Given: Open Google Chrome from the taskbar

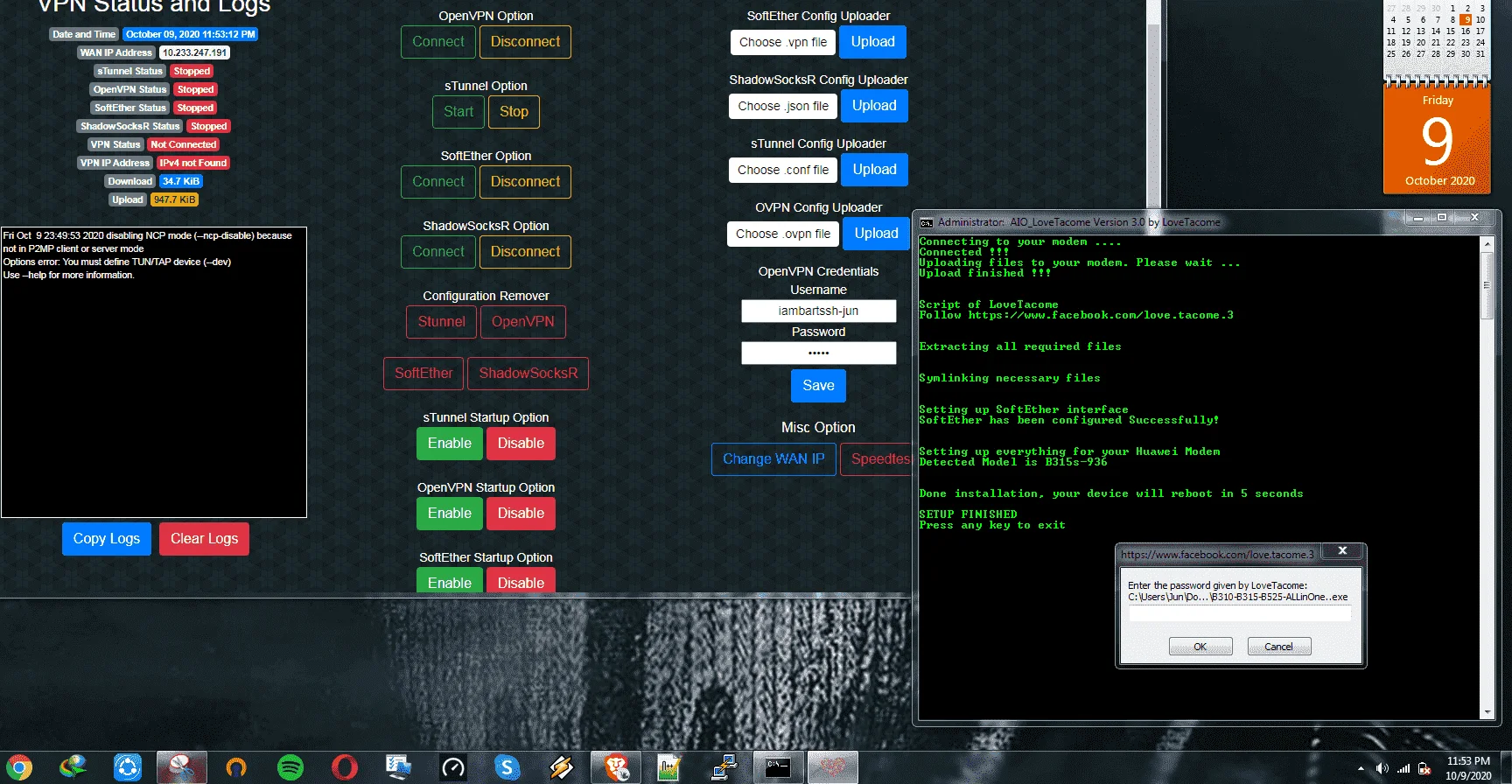Looking at the screenshot, I should click(17, 767).
